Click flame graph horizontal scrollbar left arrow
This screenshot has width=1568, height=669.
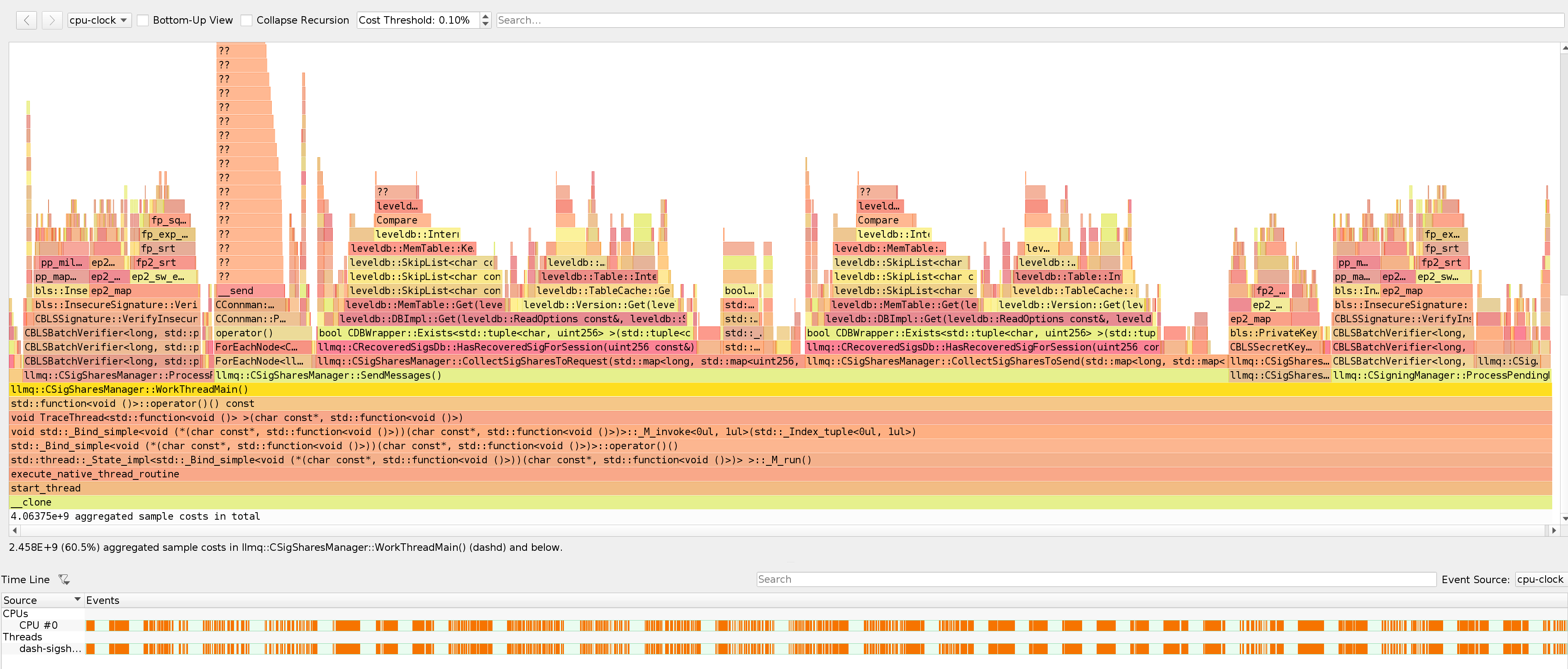click(15, 530)
